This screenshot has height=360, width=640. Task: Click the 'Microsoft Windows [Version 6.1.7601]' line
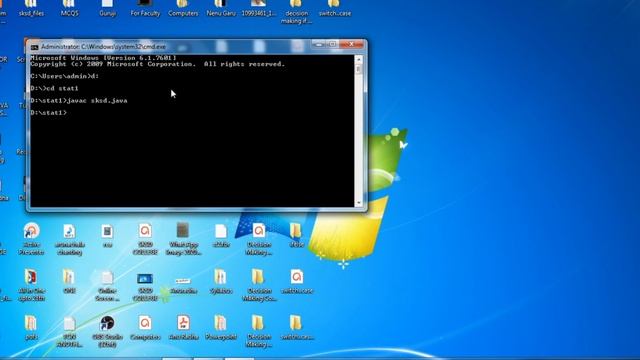[x=103, y=58]
